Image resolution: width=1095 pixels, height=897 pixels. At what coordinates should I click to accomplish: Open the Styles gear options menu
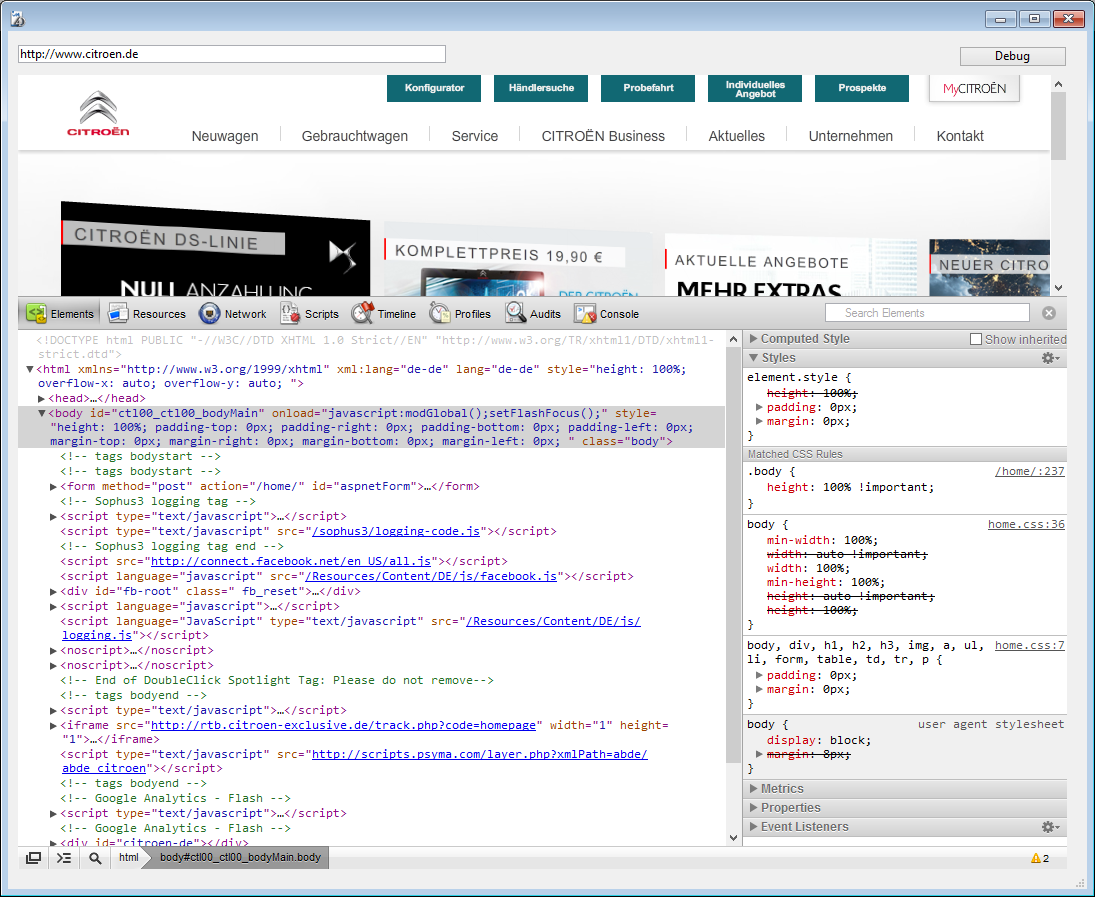[1049, 358]
